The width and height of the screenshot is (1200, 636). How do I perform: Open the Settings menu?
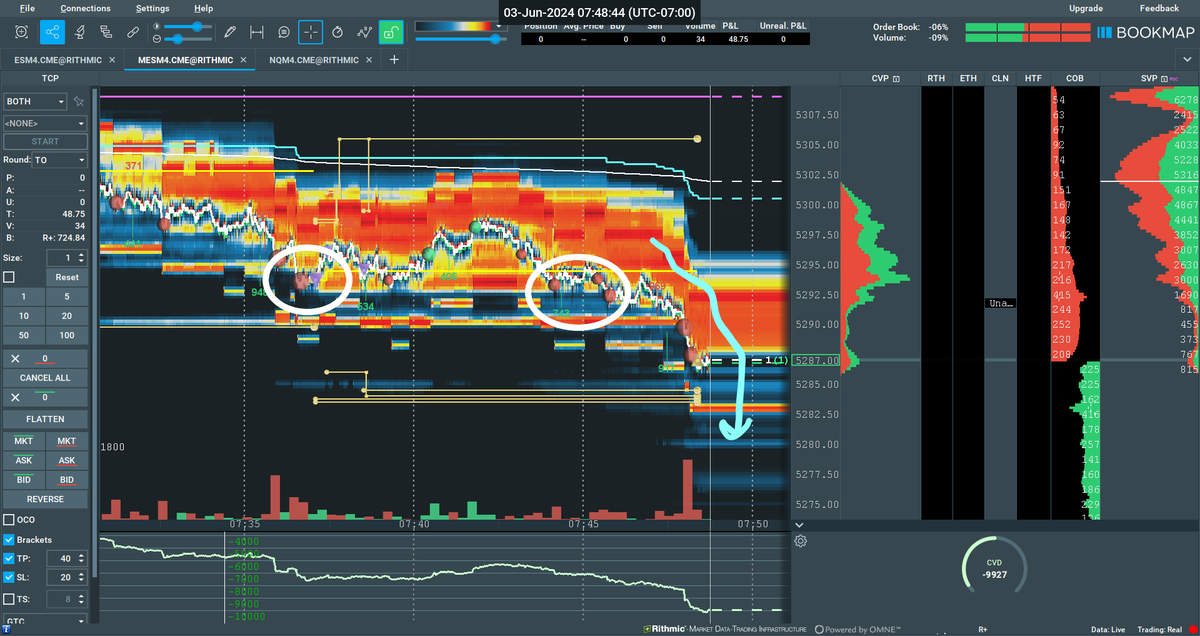click(153, 8)
